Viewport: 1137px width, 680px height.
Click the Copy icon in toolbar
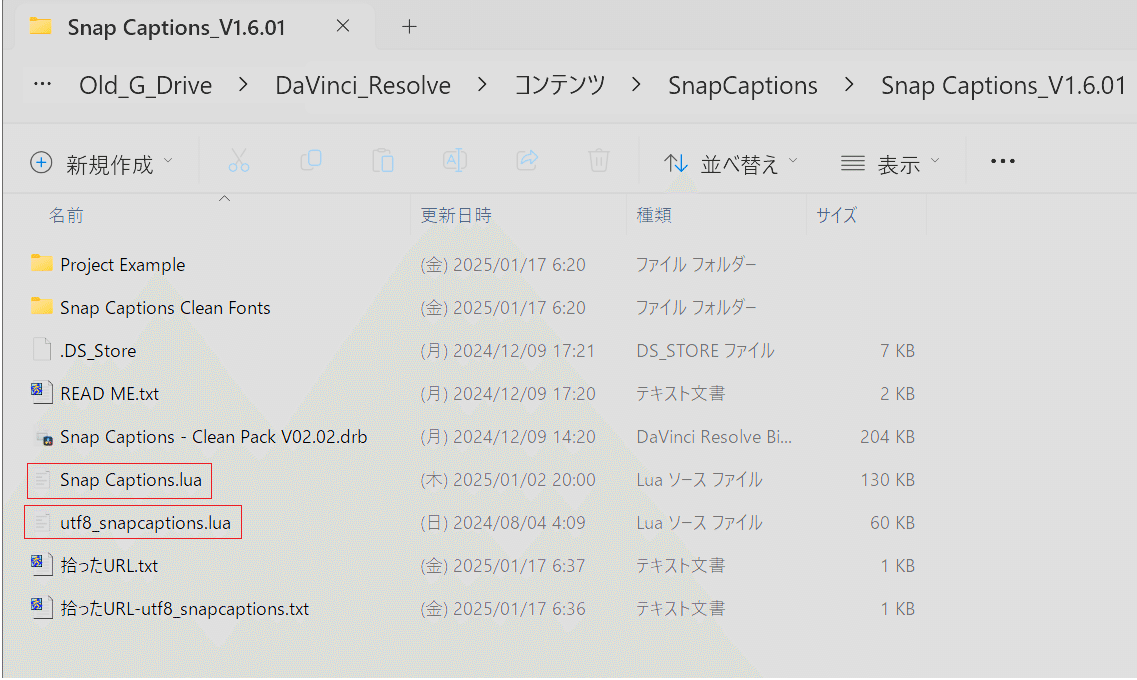click(311, 160)
